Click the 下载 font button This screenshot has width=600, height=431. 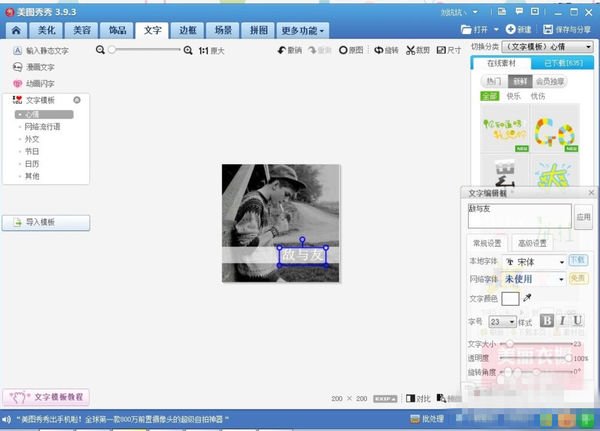(x=577, y=260)
